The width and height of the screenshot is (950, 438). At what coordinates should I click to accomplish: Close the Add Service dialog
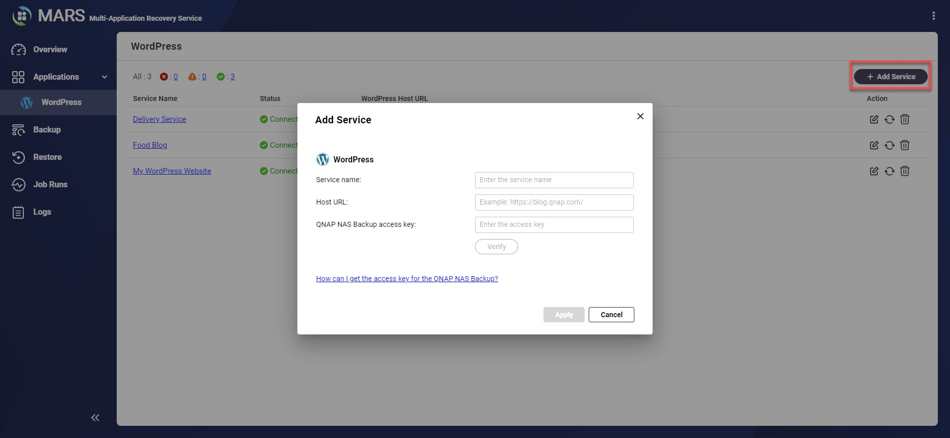pos(640,116)
